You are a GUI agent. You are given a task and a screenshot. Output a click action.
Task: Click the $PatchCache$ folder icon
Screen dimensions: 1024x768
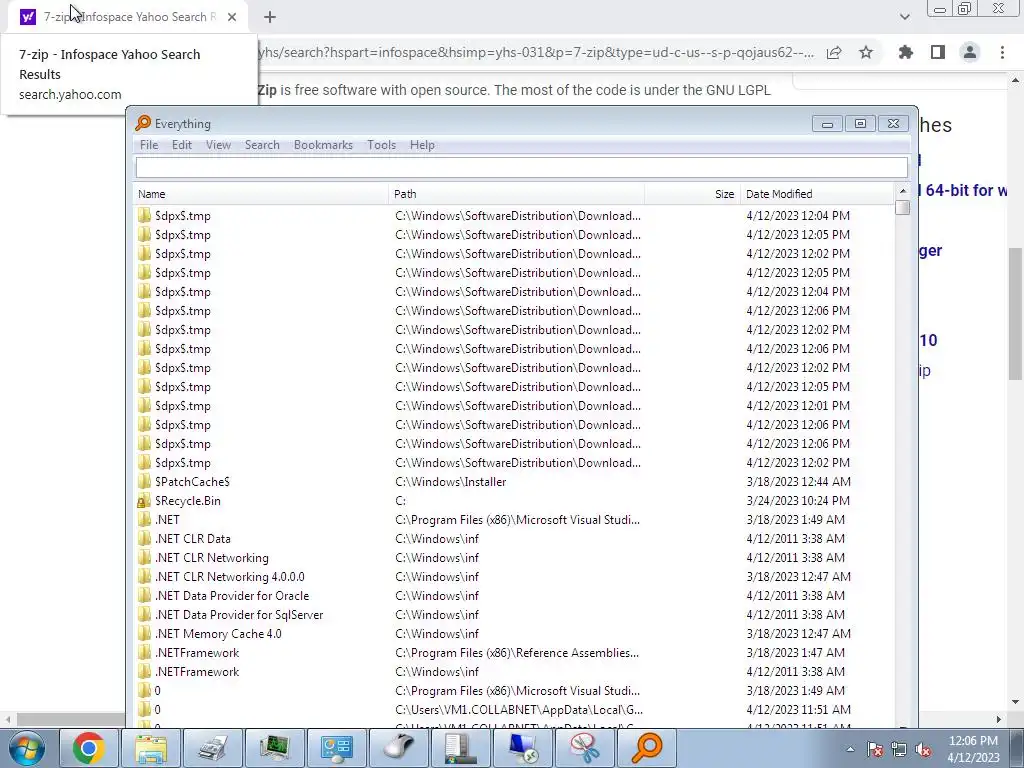144,481
